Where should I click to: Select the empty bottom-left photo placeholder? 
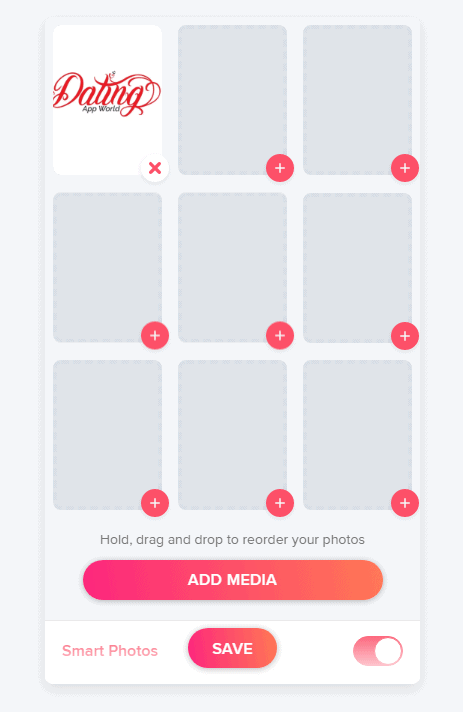pos(108,435)
